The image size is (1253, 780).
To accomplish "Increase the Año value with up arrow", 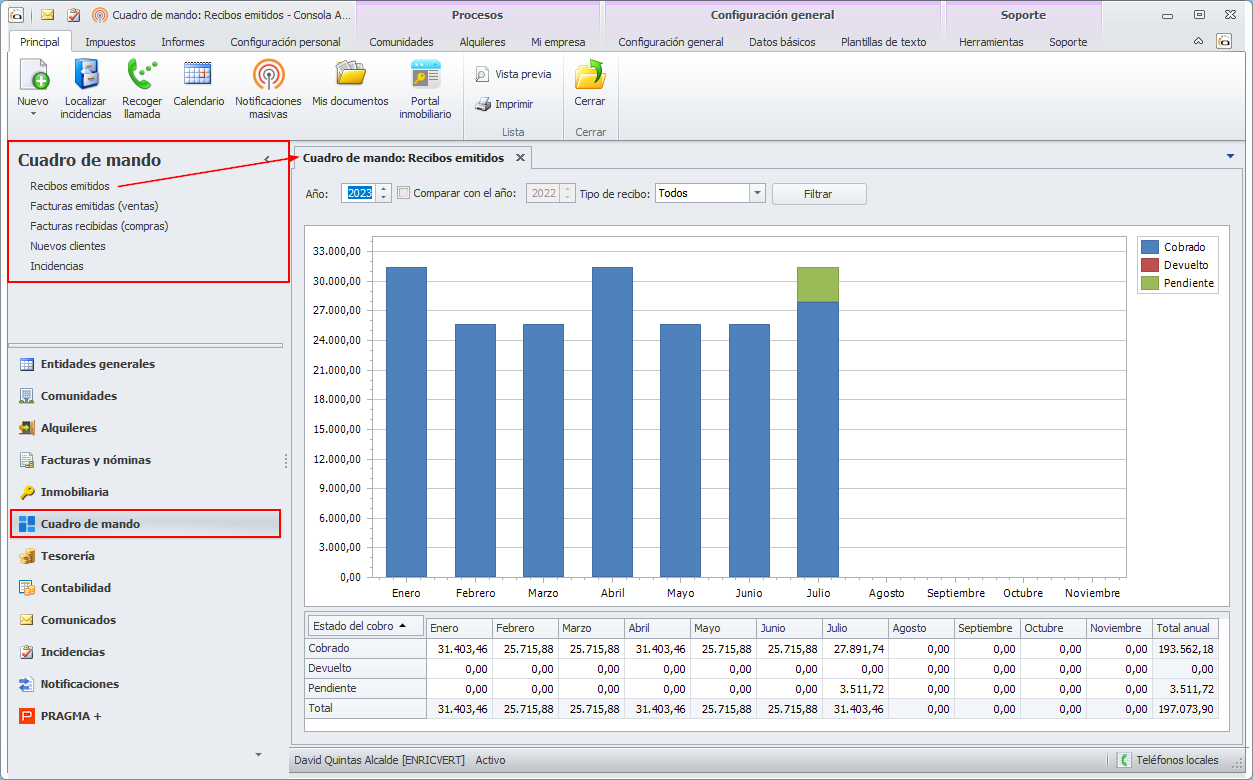I will tap(384, 189).
